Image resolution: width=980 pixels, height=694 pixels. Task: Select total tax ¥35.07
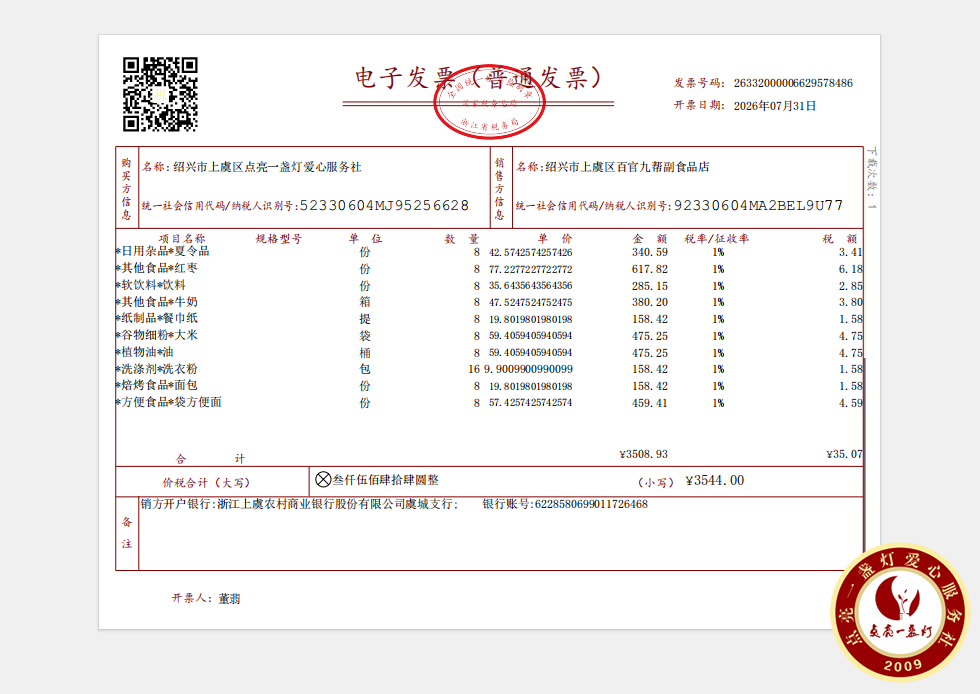[x=844, y=454]
